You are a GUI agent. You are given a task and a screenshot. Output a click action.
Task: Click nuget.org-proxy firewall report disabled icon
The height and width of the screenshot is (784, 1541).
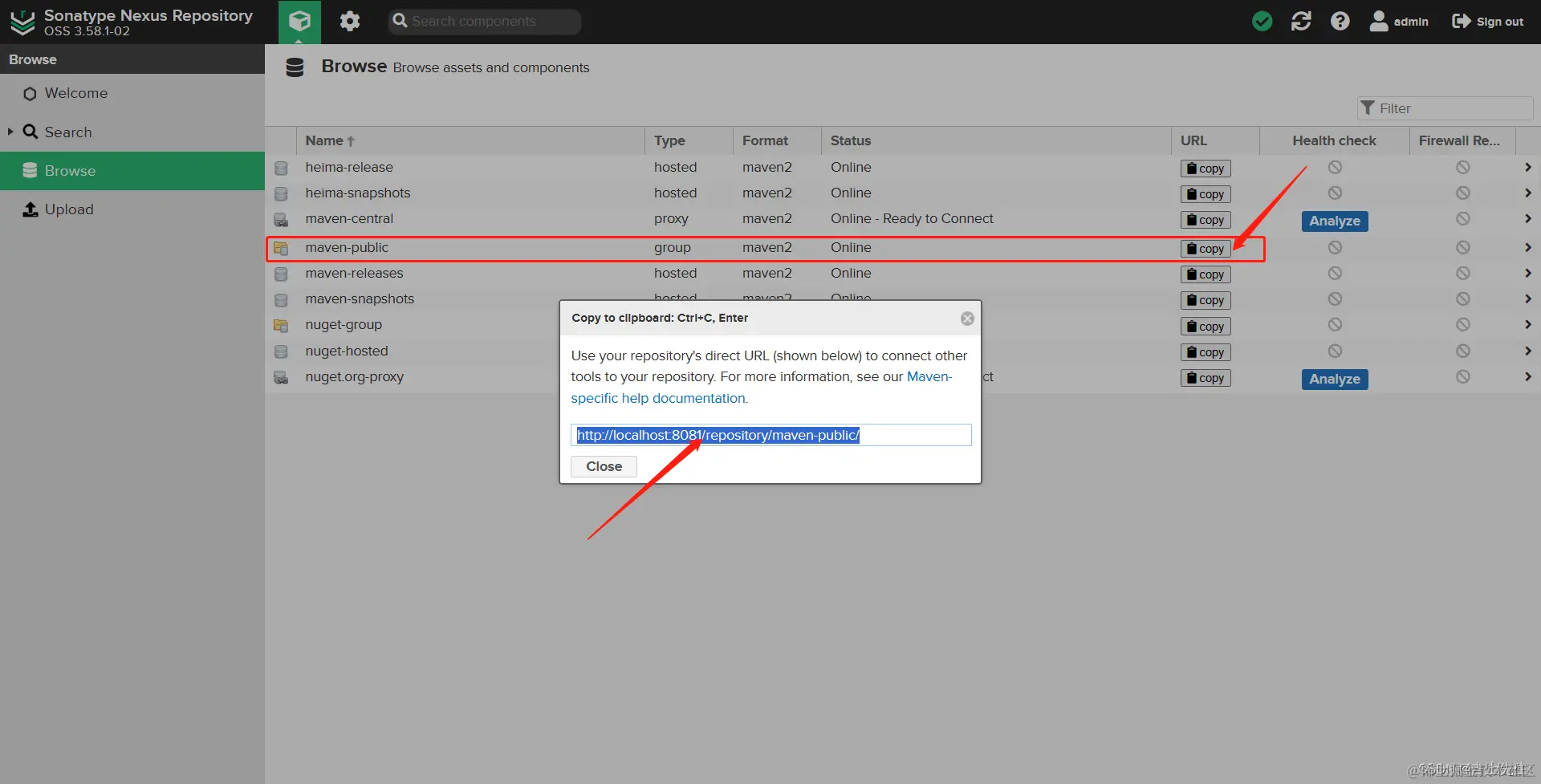coord(1463,376)
